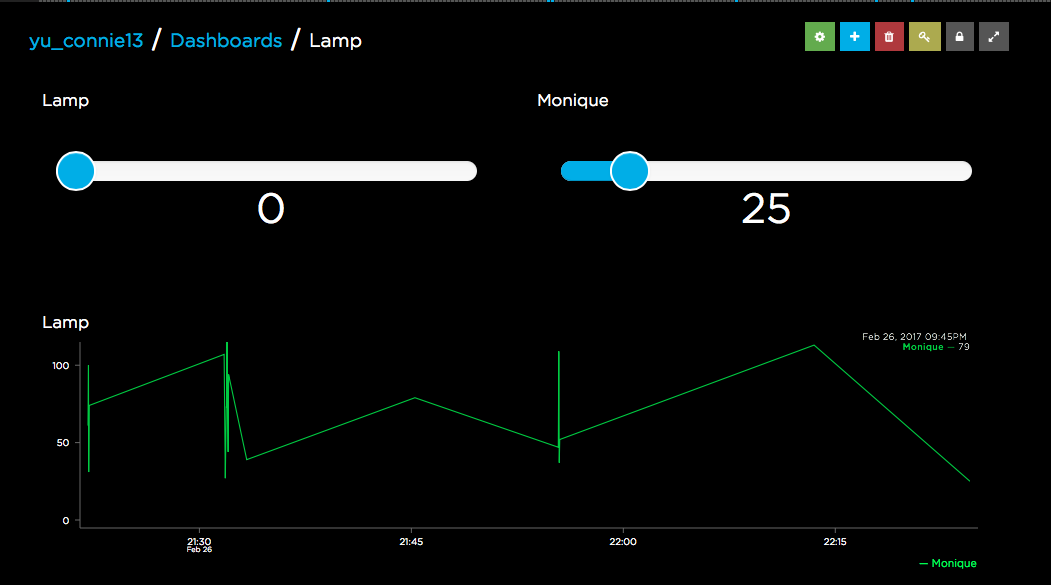The width and height of the screenshot is (1051, 585).
Task: Select the Lamp slider block title
Action: (66, 101)
